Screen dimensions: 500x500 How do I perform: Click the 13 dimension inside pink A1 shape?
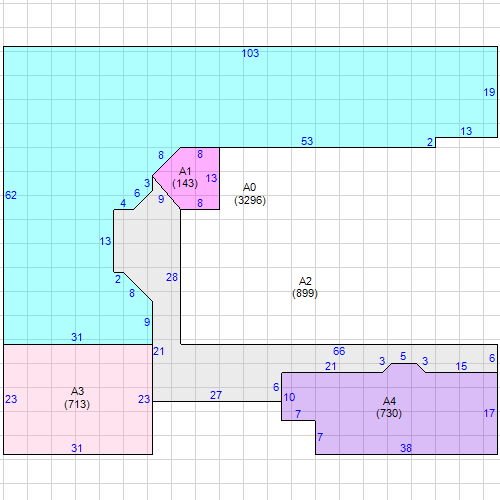pyautogui.click(x=211, y=178)
